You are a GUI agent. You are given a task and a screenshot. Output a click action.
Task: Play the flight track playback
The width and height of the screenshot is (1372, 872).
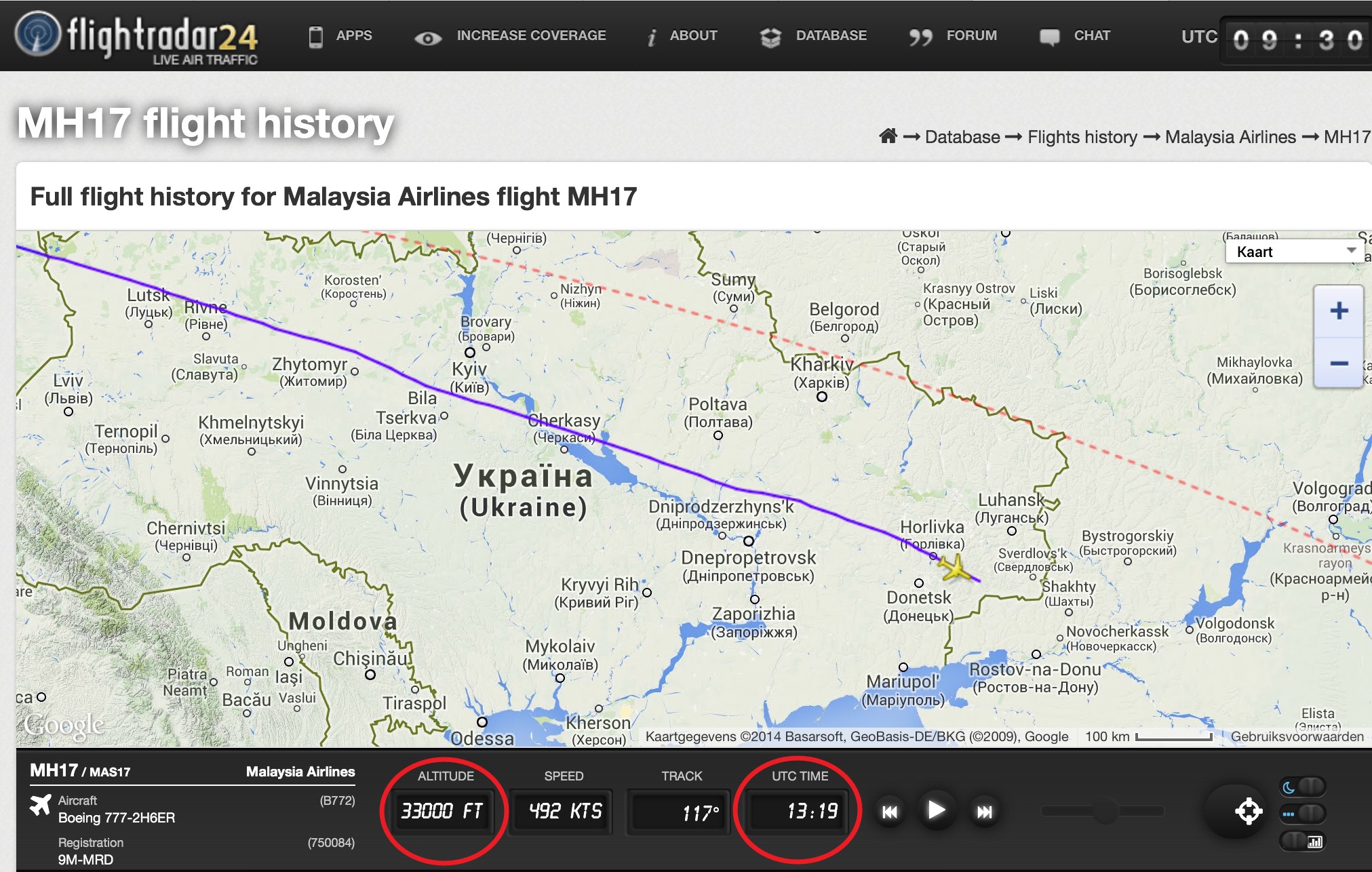pyautogui.click(x=936, y=810)
